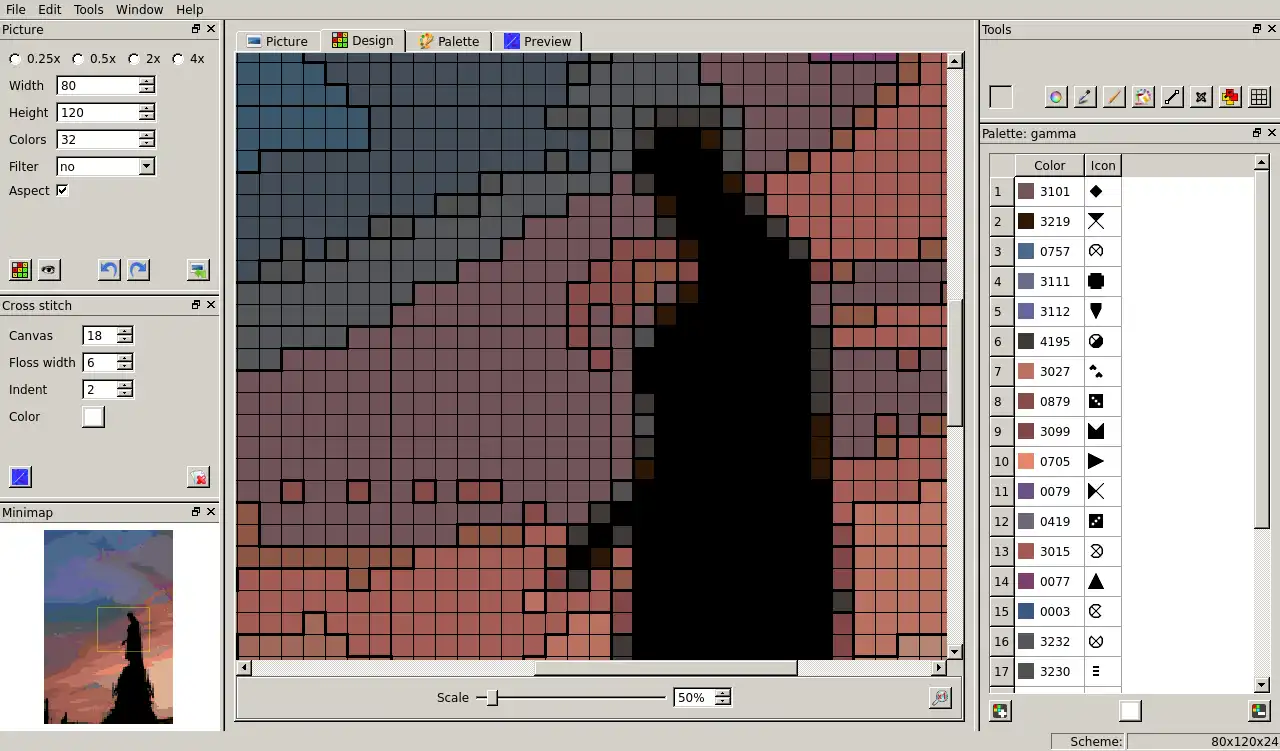This screenshot has width=1280, height=751.
Task: Remove a color from the palette
Action: pyautogui.click(x=1259, y=711)
